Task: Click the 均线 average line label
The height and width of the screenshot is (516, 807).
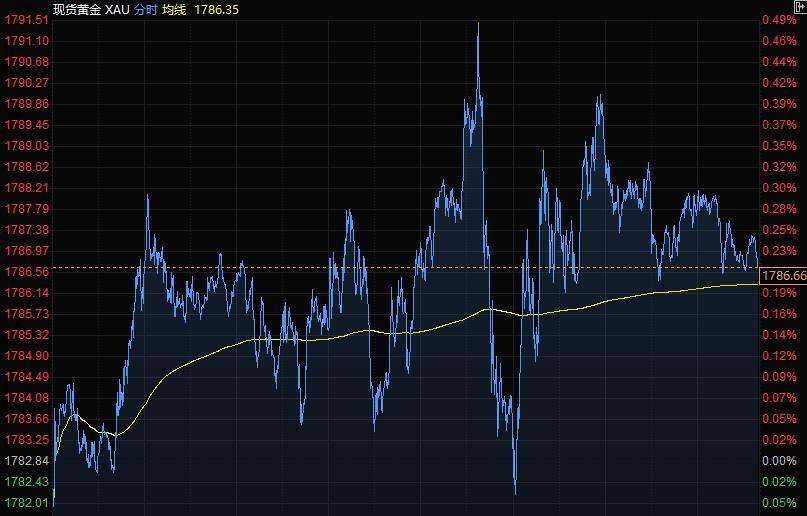Action: pyautogui.click(x=174, y=9)
